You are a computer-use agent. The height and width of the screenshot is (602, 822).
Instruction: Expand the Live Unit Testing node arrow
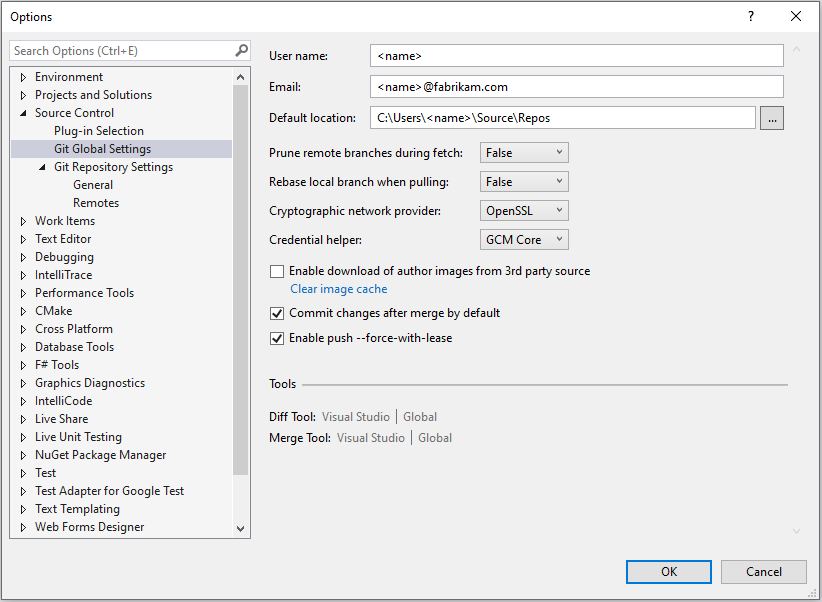tap(23, 437)
